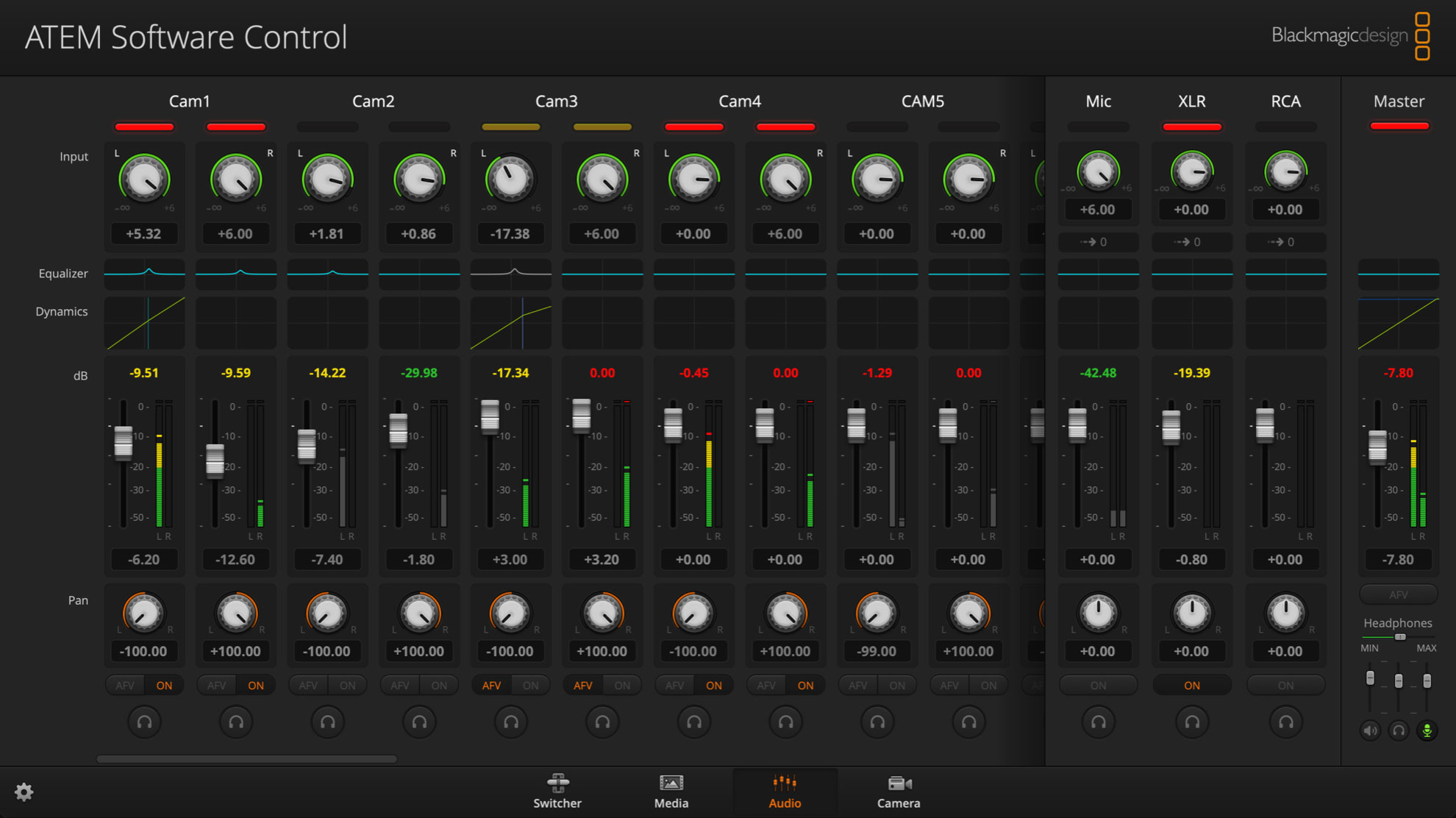Viewport: 1456px width, 818px height.
Task: Enable ON for the Cam1 left channel
Action: pyautogui.click(x=164, y=685)
